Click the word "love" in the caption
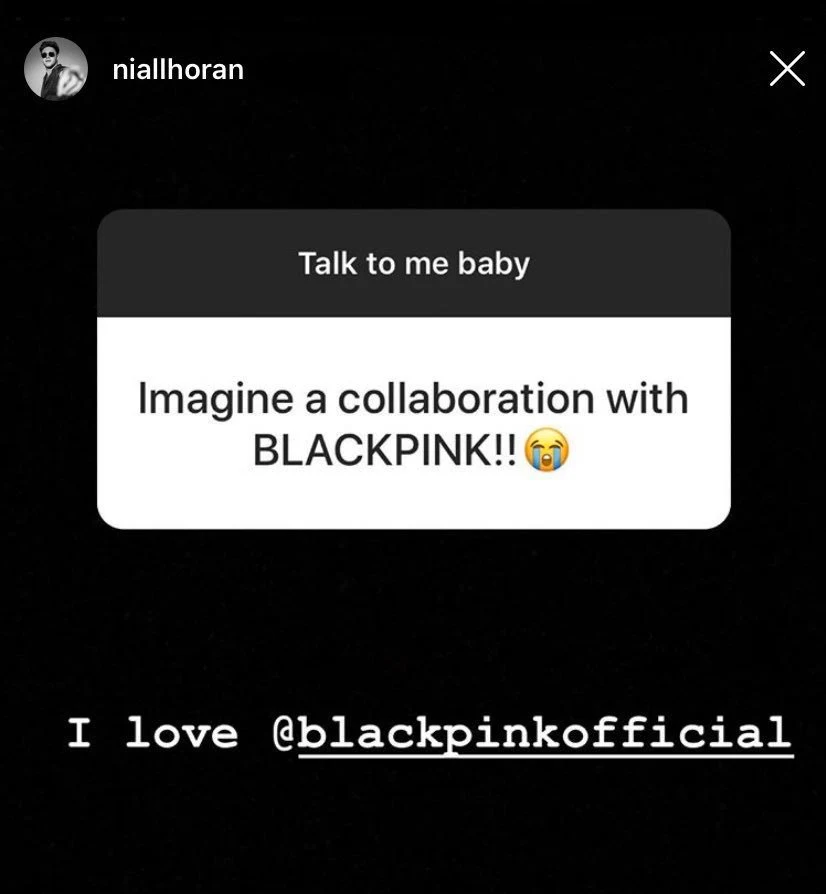This screenshot has width=826, height=894. [x=181, y=733]
